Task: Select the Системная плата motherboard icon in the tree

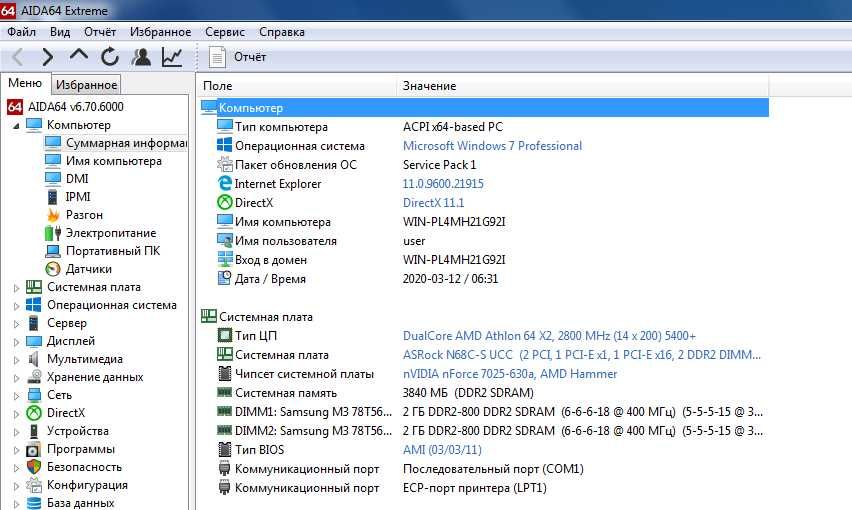Action: click(34, 287)
